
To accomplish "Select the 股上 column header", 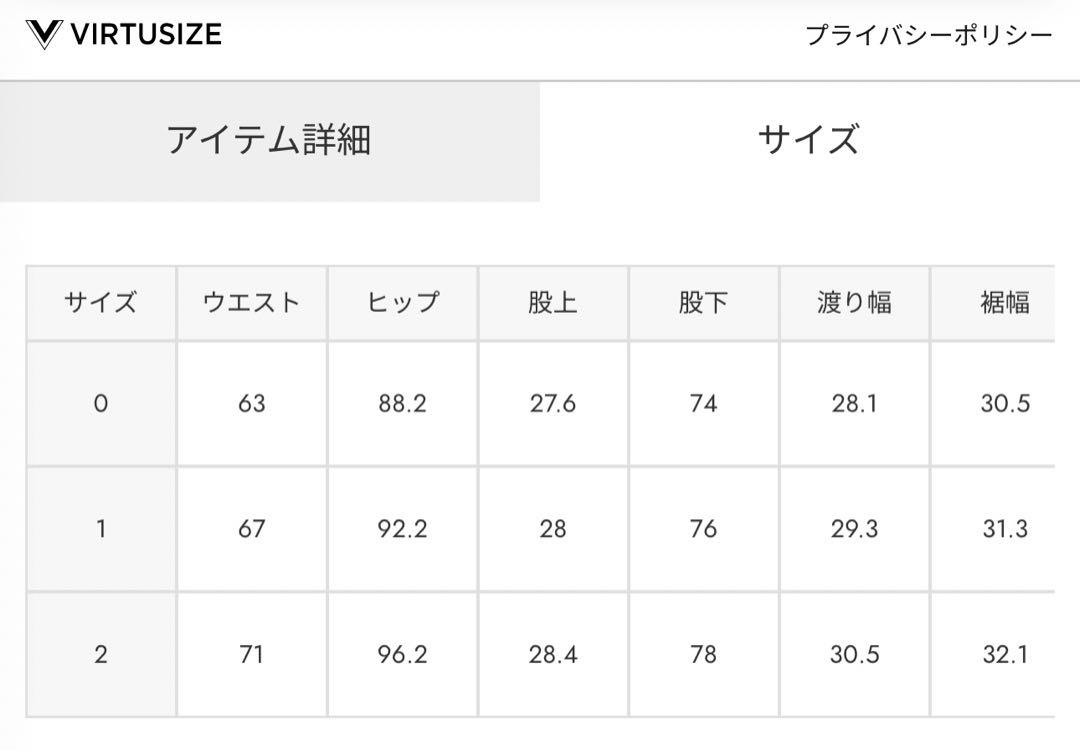I will pyautogui.click(x=553, y=302).
